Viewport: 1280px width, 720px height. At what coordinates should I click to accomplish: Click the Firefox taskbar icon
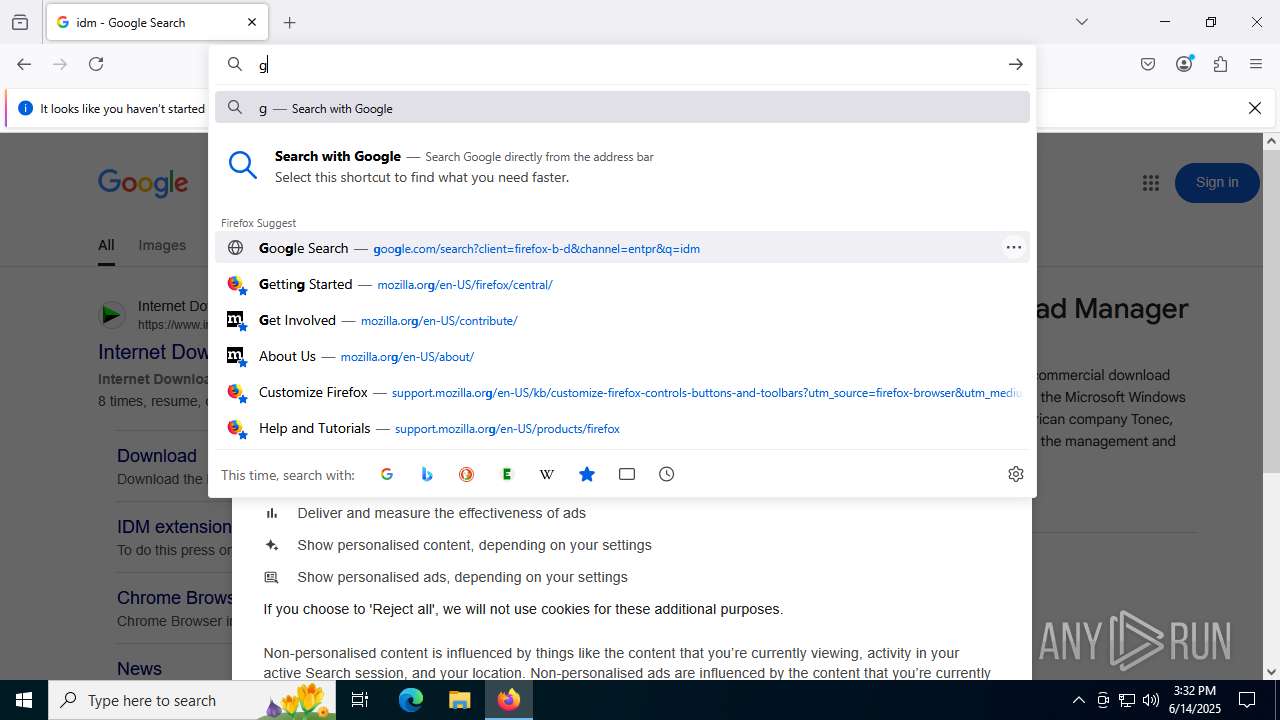pos(509,700)
